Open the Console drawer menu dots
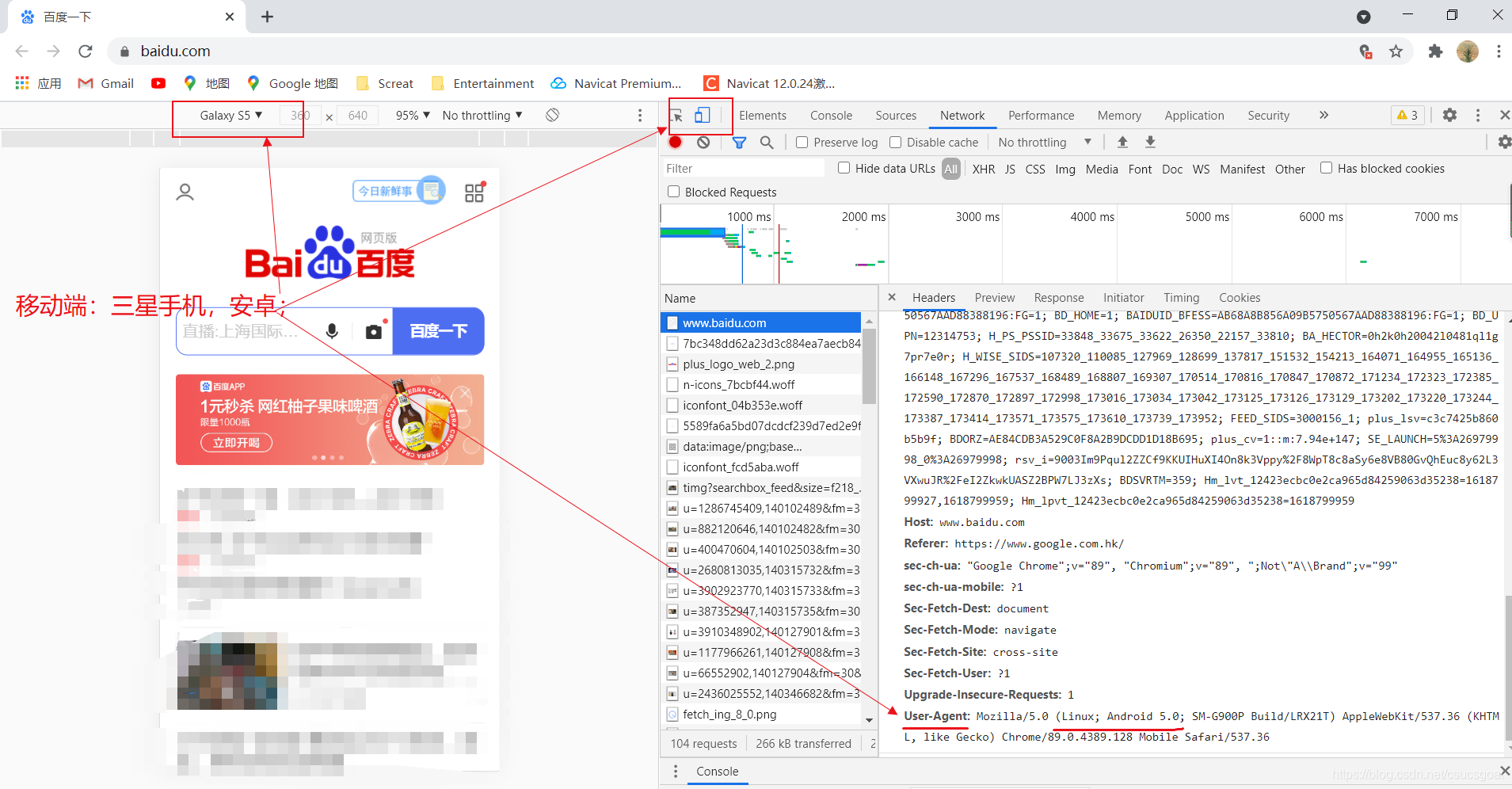 click(x=675, y=772)
